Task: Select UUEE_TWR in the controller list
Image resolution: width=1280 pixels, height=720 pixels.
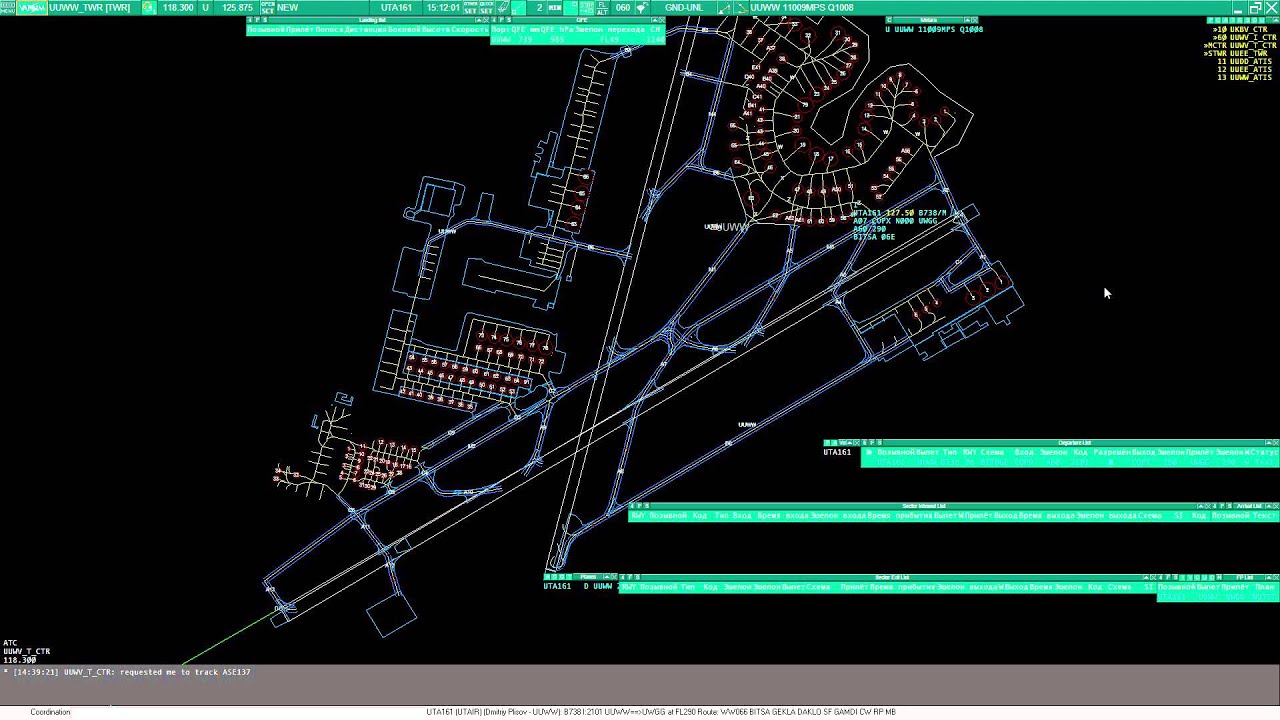Action: point(1238,53)
